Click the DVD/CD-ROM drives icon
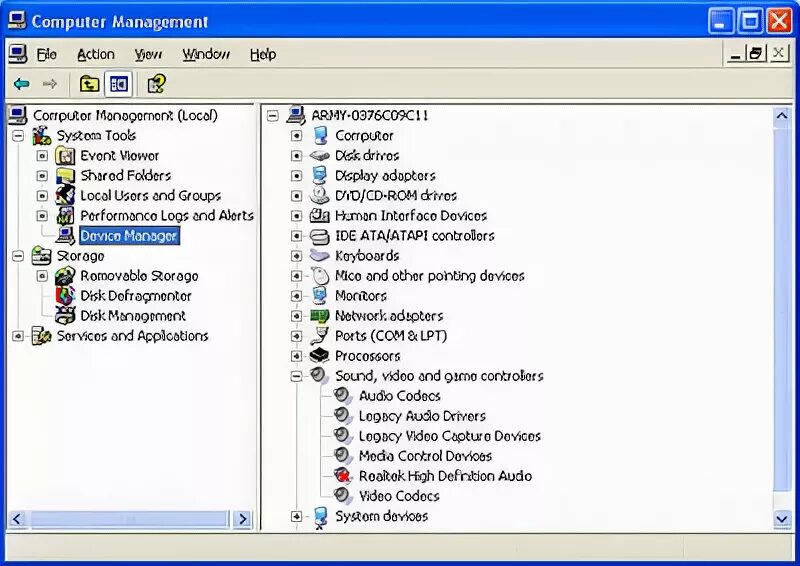Image resolution: width=800 pixels, height=566 pixels. click(x=319, y=195)
